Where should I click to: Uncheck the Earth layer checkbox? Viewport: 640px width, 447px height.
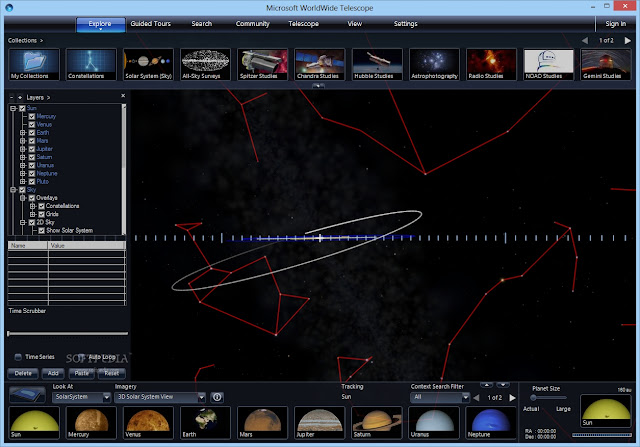click(x=32, y=133)
